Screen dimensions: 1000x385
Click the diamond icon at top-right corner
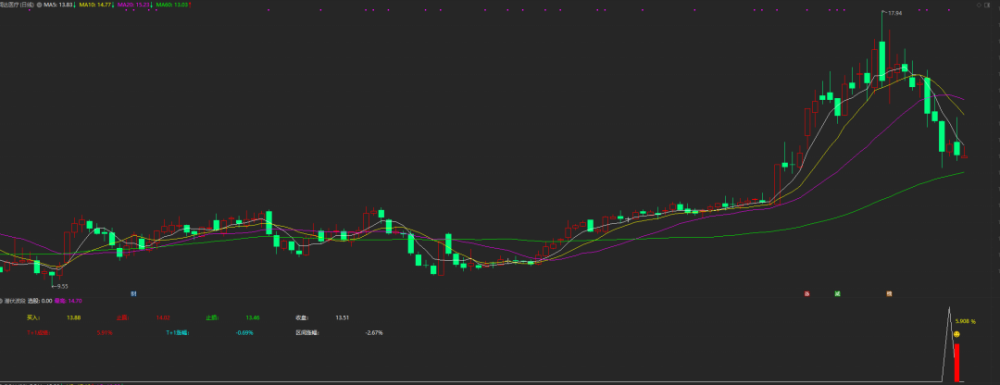979,4
